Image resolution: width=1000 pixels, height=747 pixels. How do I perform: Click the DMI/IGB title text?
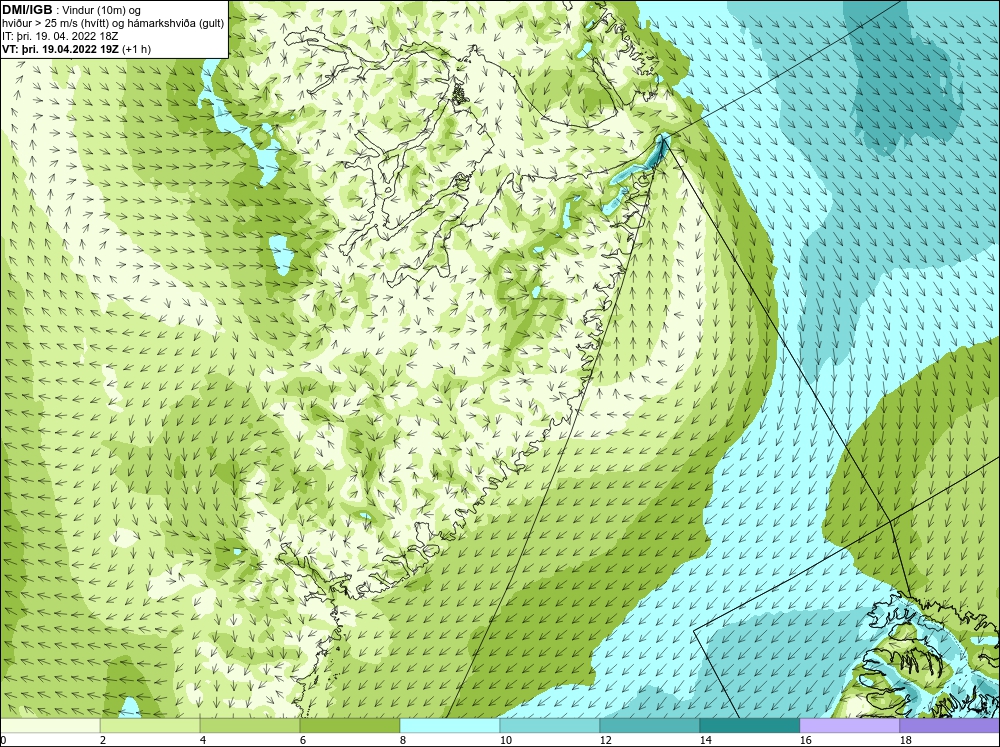coord(27,10)
